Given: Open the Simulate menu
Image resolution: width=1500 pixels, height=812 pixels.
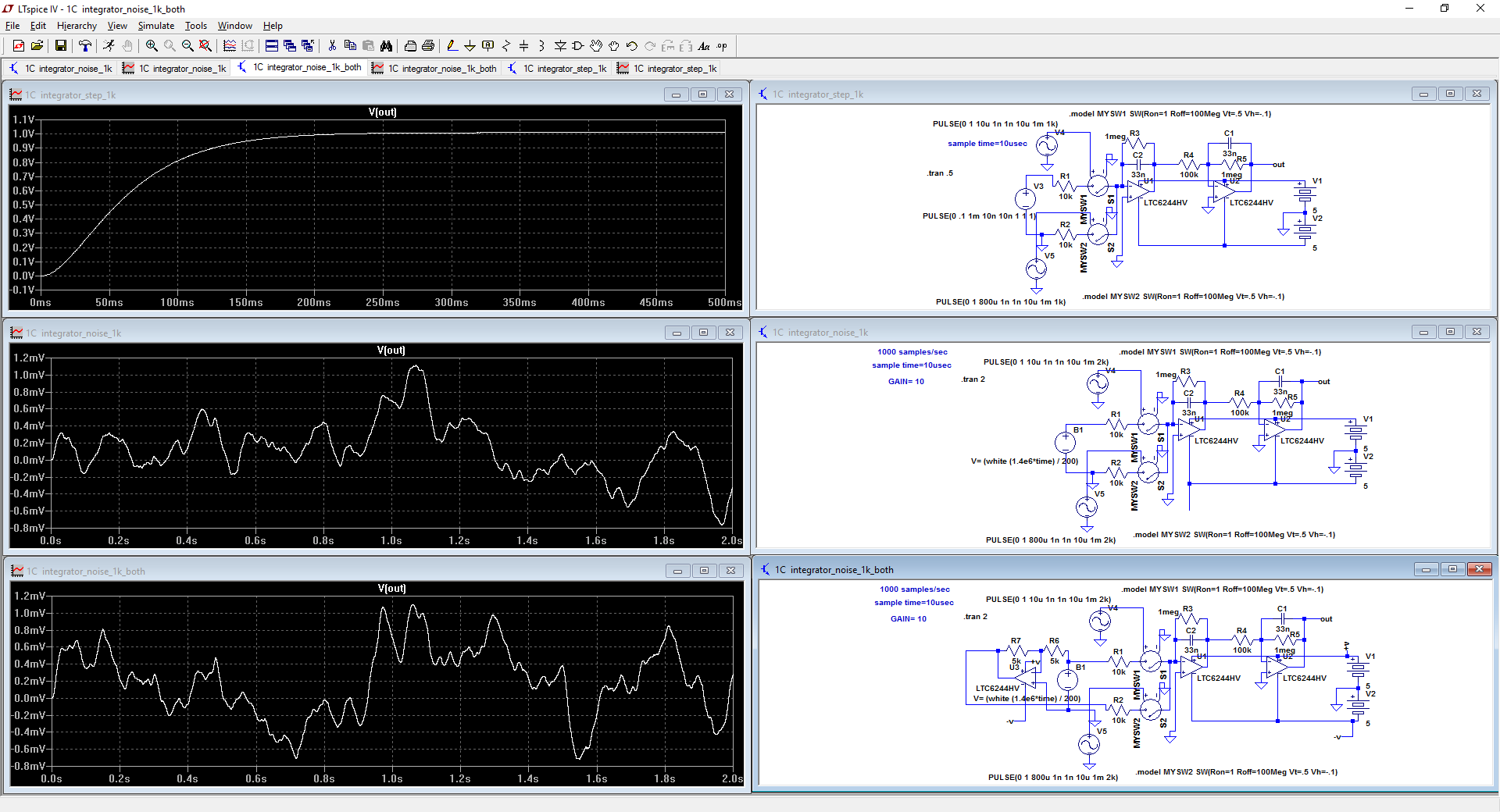Looking at the screenshot, I should [156, 26].
